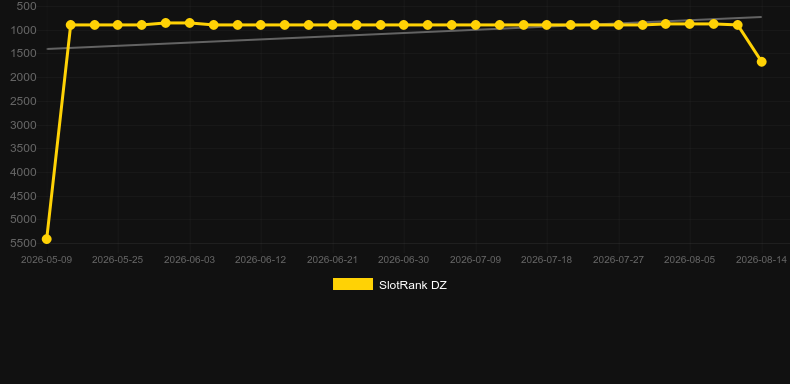Click the 4000 y-axis value
This screenshot has width=790, height=384.
[24, 172]
